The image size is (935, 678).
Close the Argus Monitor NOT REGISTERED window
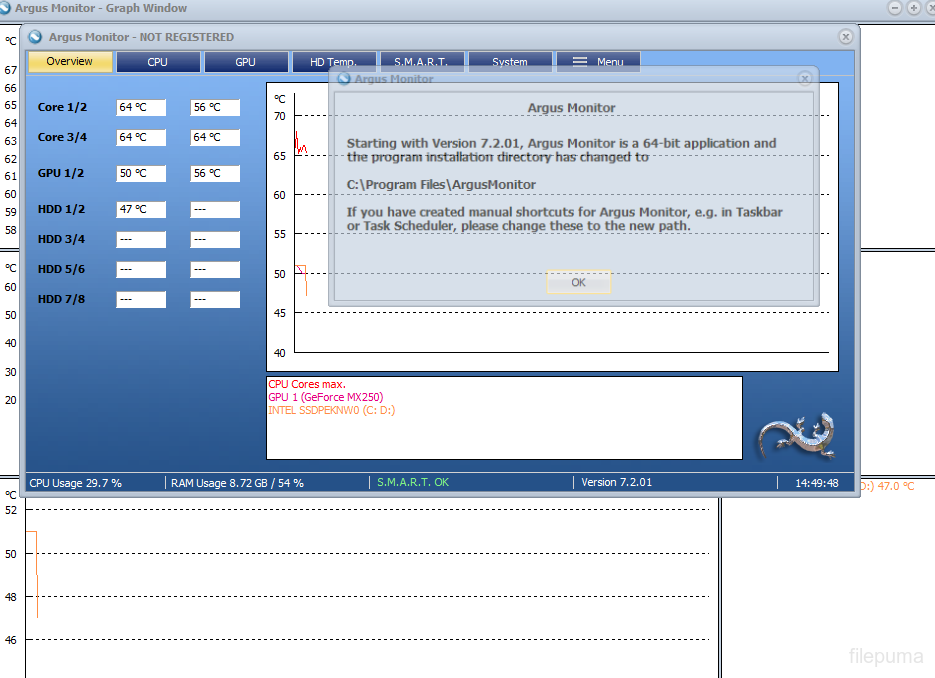(x=846, y=36)
